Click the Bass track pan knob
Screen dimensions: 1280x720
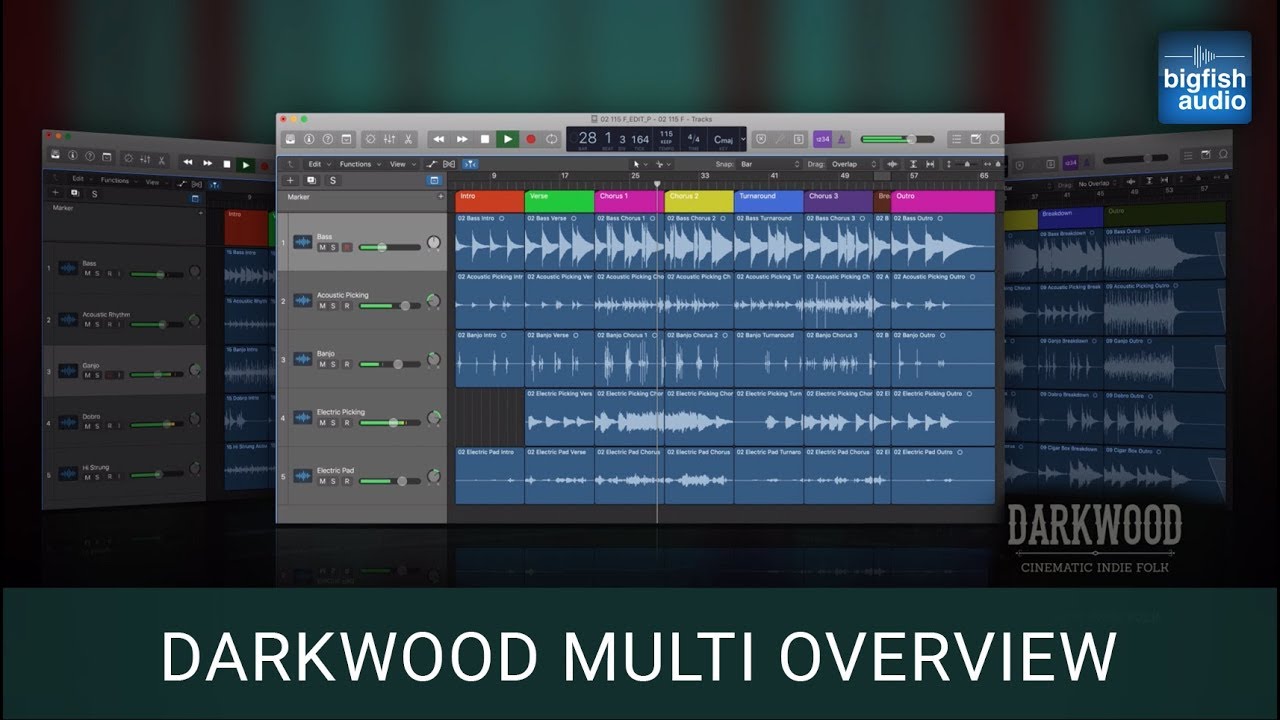click(x=433, y=243)
